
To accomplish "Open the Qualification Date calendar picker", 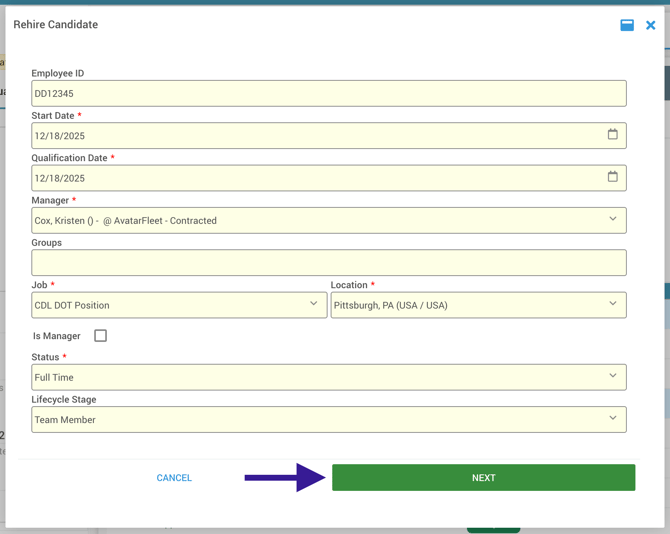I will coord(613,177).
